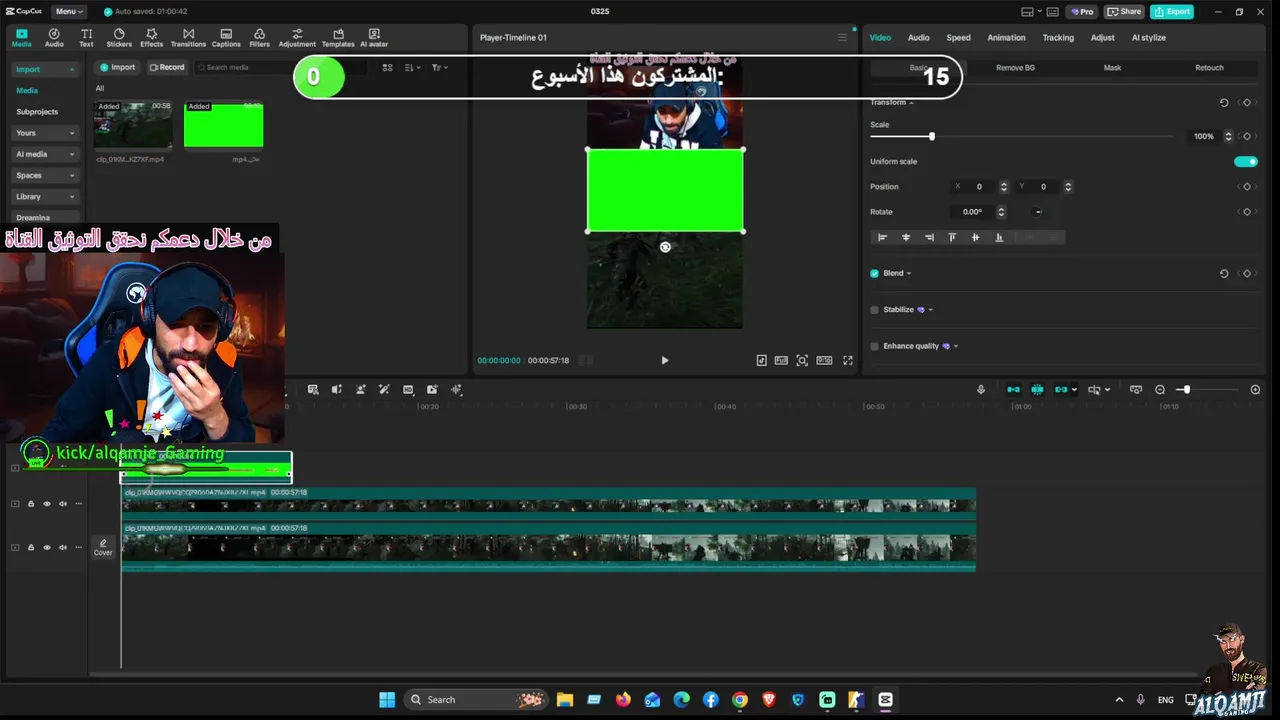
Task: Switch to the Speed tab
Action: (x=958, y=38)
